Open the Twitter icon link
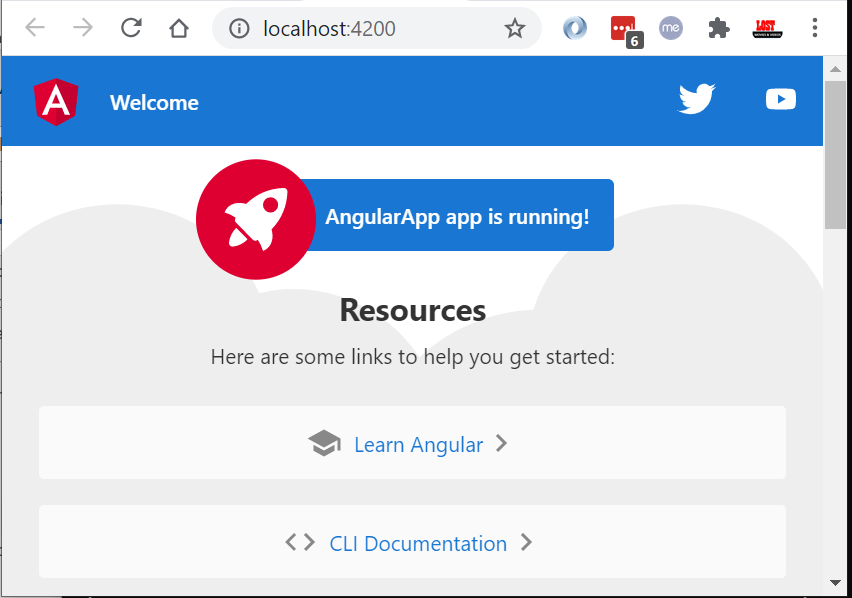Image resolution: width=852 pixels, height=598 pixels. (x=697, y=99)
